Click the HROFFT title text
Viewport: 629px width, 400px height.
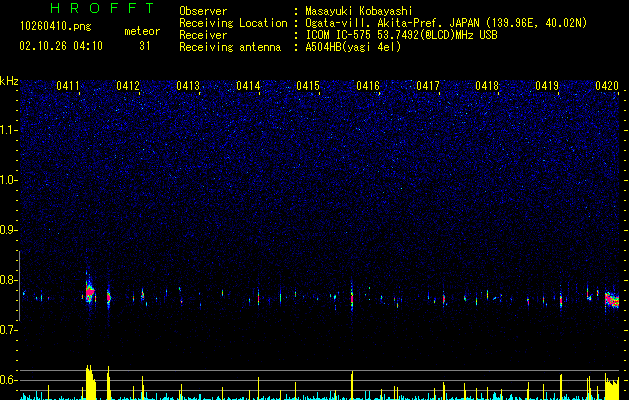click(103, 8)
